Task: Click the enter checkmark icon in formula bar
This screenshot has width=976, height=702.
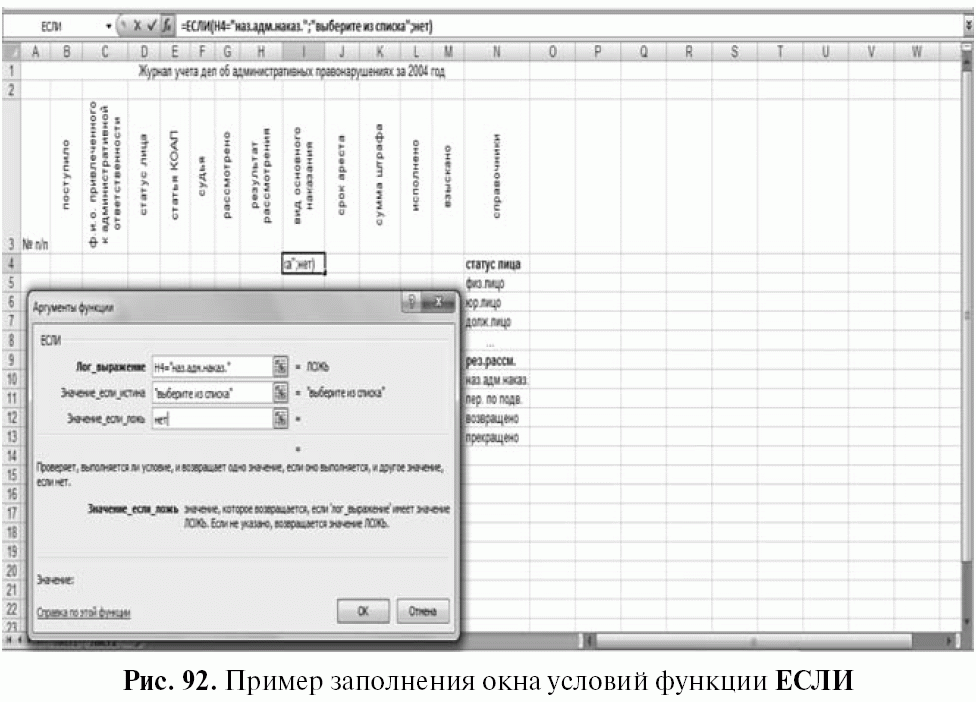Action: [152, 26]
